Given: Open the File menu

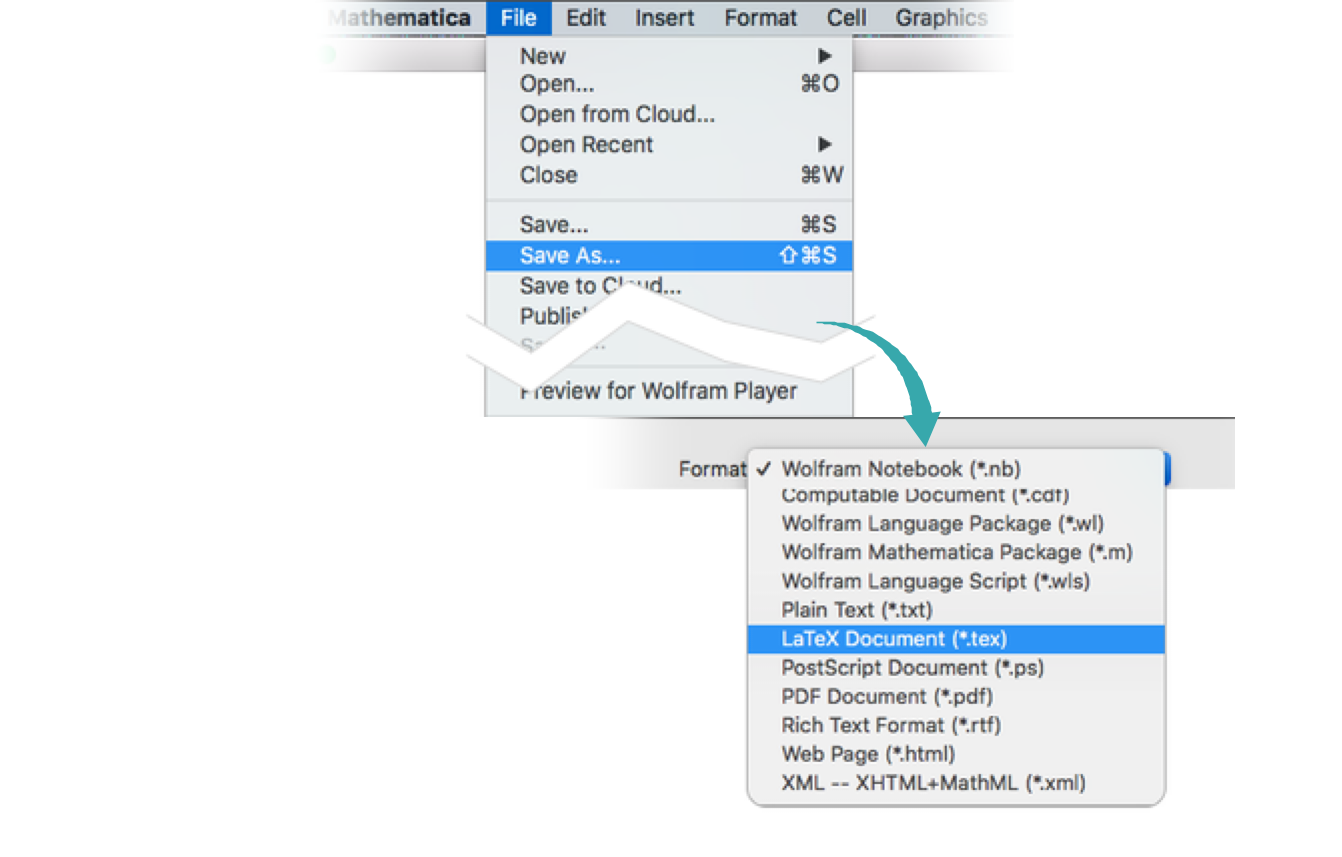Looking at the screenshot, I should tap(518, 18).
